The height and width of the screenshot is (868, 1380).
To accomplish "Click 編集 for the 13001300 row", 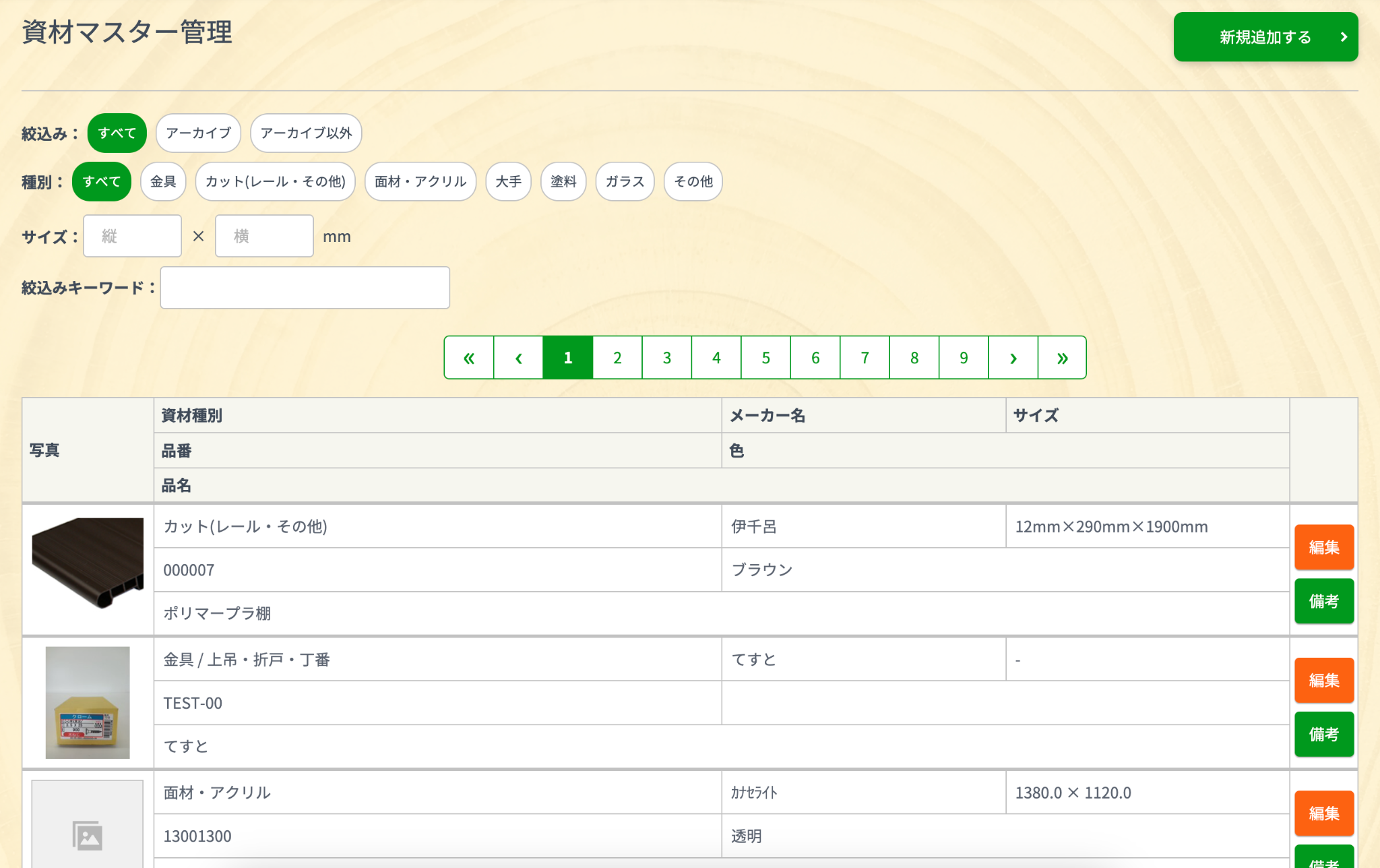I will pos(1324,813).
